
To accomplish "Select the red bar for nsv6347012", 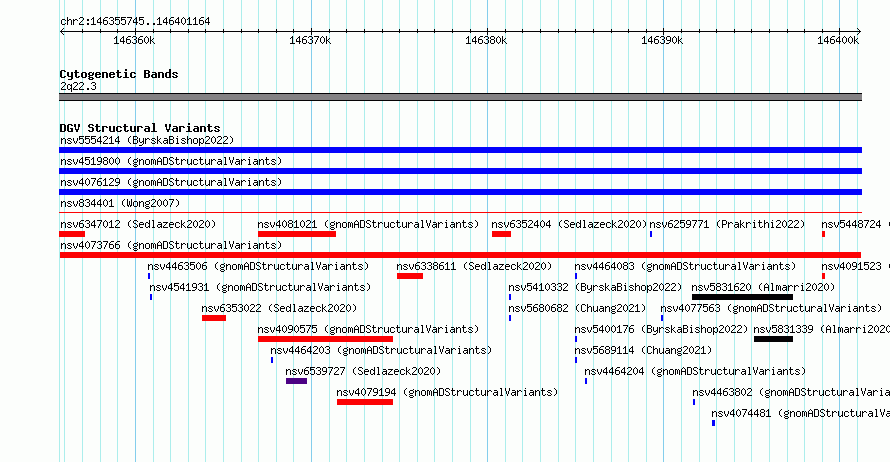I will 72,234.
